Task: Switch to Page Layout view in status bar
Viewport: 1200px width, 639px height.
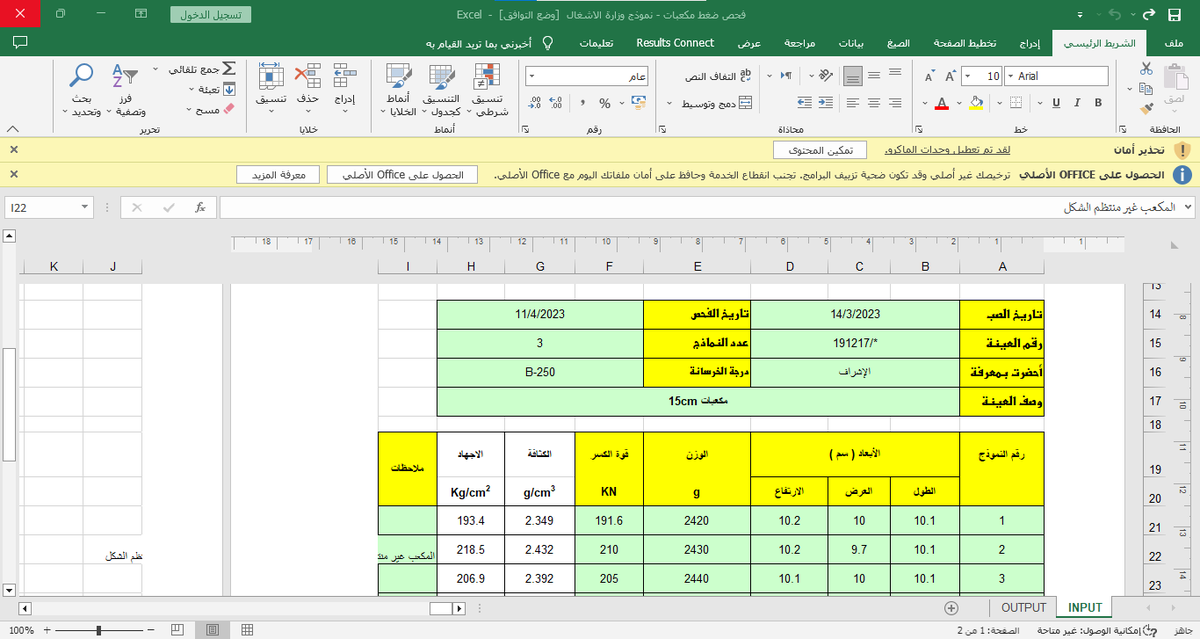Action: point(212,631)
